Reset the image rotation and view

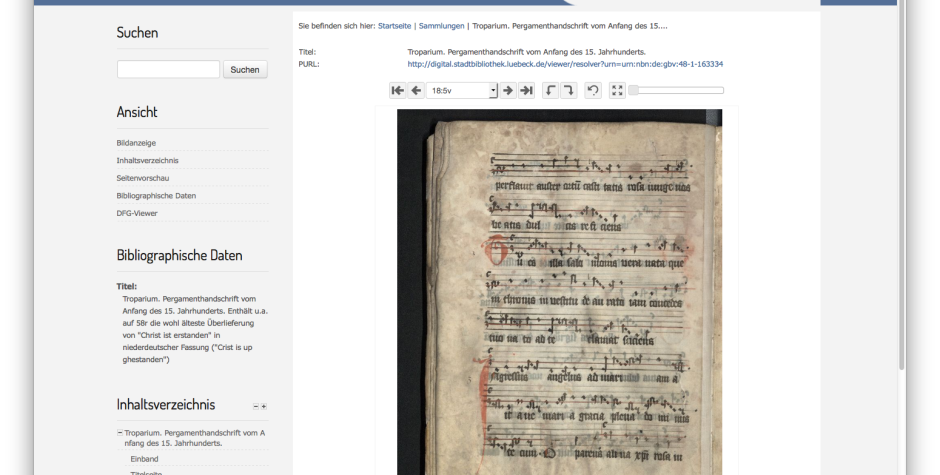[x=593, y=91]
